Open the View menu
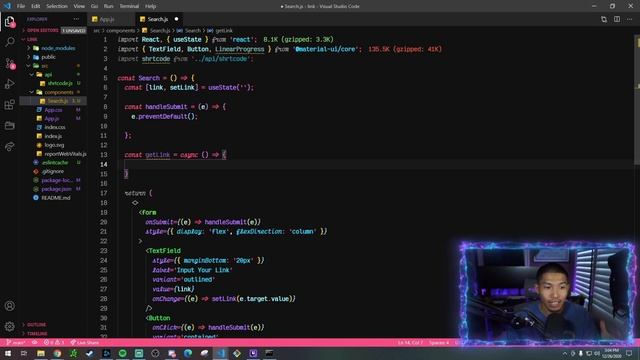The width and height of the screenshot is (640, 360). [x=79, y=6]
